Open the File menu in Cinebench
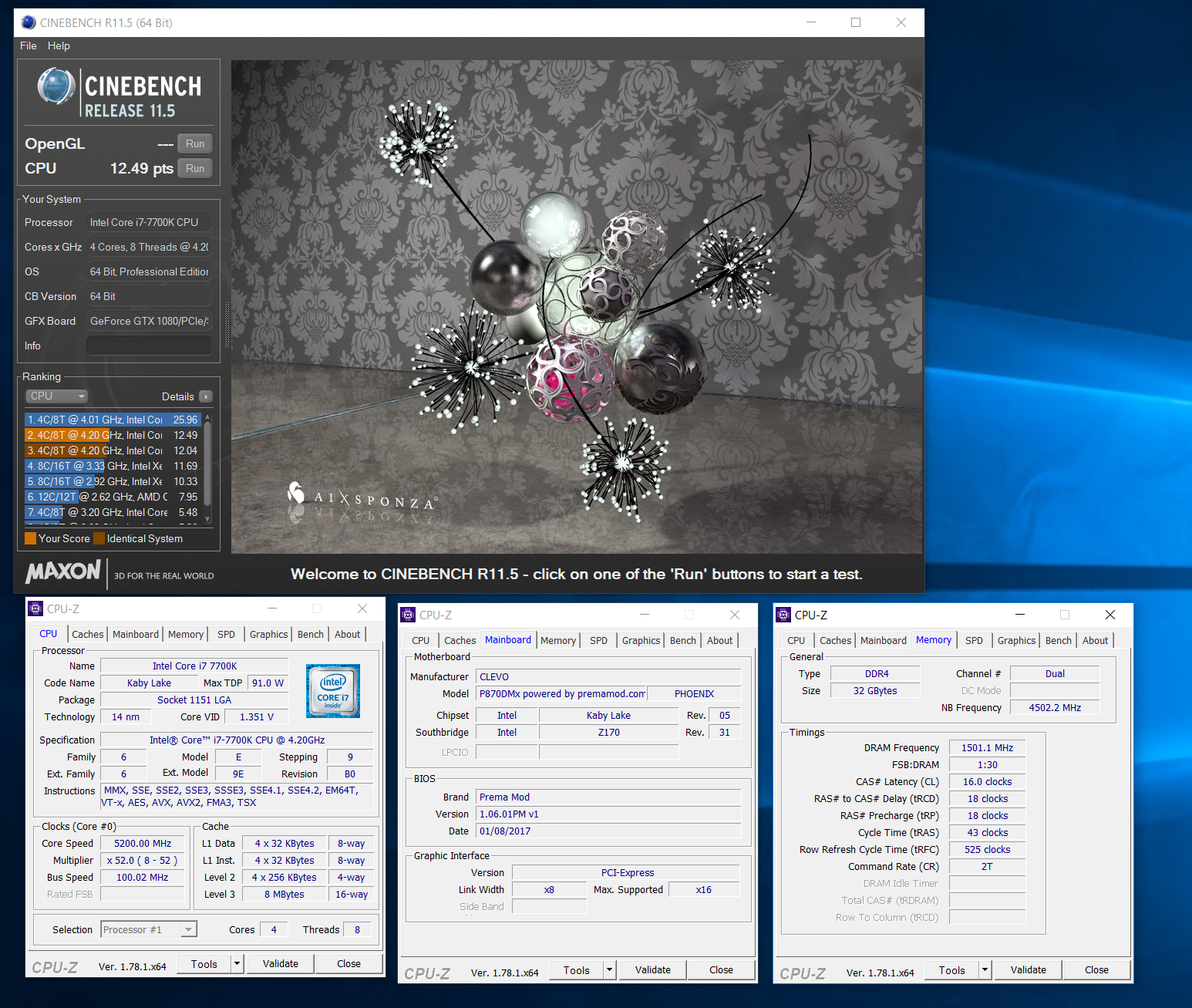The width and height of the screenshot is (1192, 1008). 29,46
